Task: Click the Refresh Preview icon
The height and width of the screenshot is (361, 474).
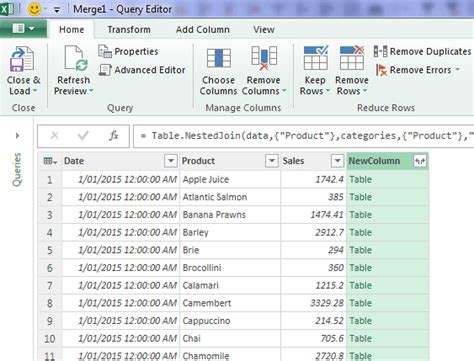Action: tap(76, 59)
